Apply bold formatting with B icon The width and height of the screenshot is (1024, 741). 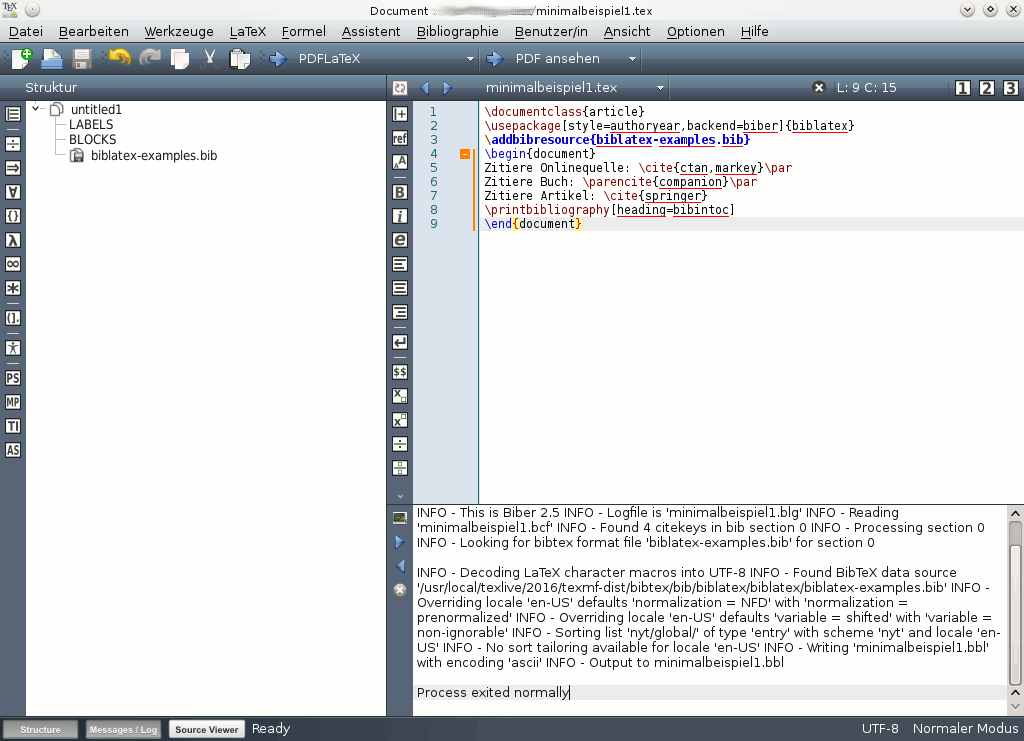pos(400,192)
